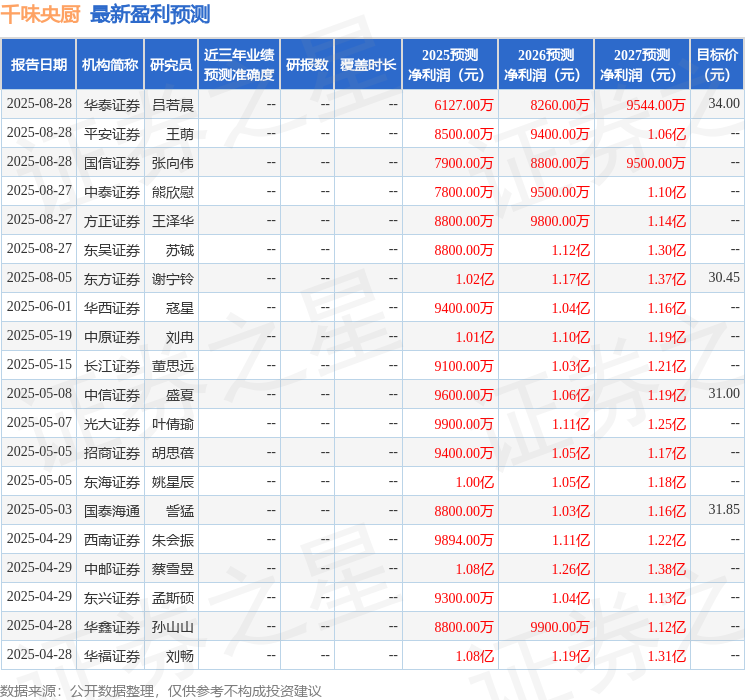The height and width of the screenshot is (700, 745).
Task: Click target price 34.00
Action: tap(724, 103)
